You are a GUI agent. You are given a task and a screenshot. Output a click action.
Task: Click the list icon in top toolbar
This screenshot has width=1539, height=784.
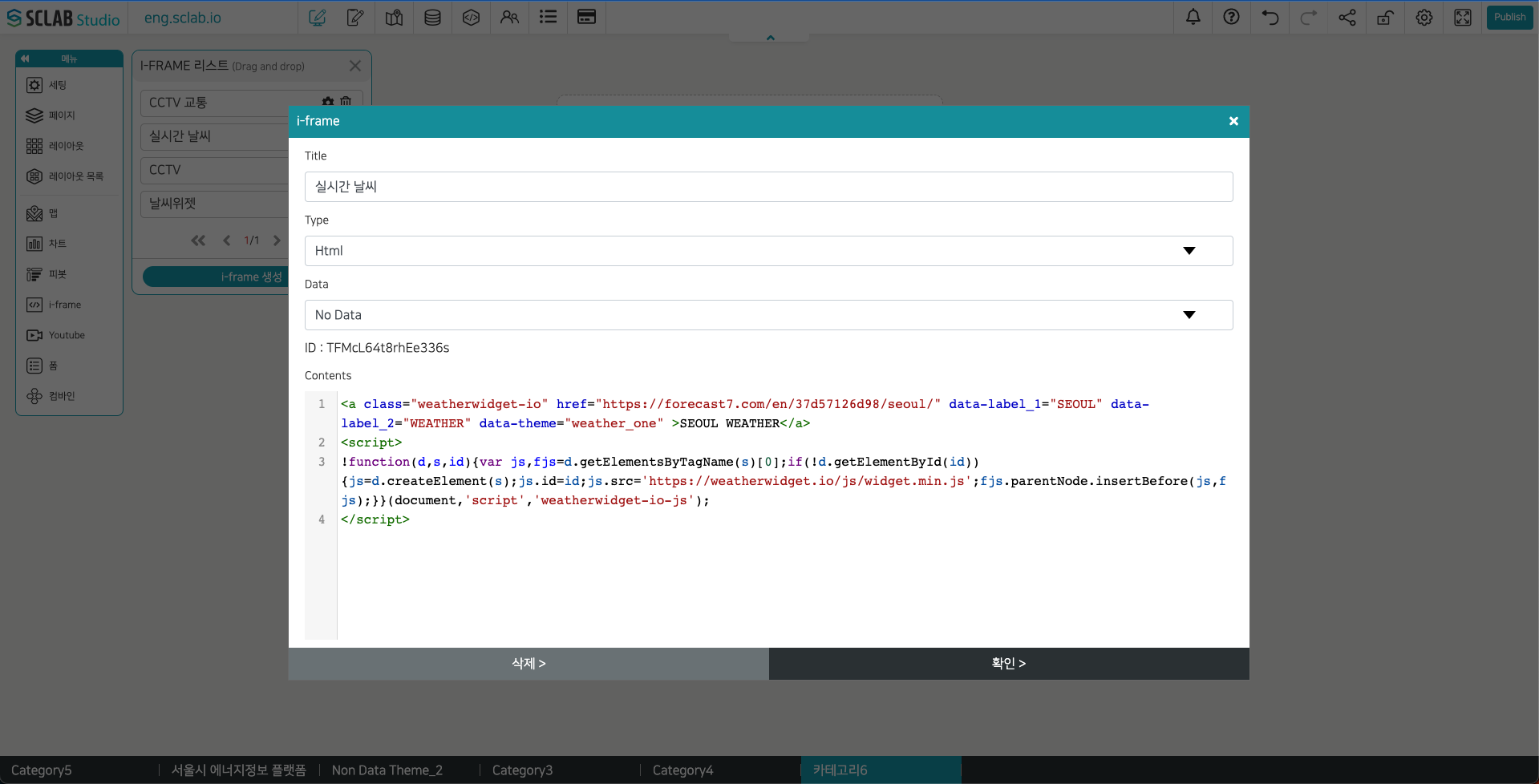click(x=548, y=17)
